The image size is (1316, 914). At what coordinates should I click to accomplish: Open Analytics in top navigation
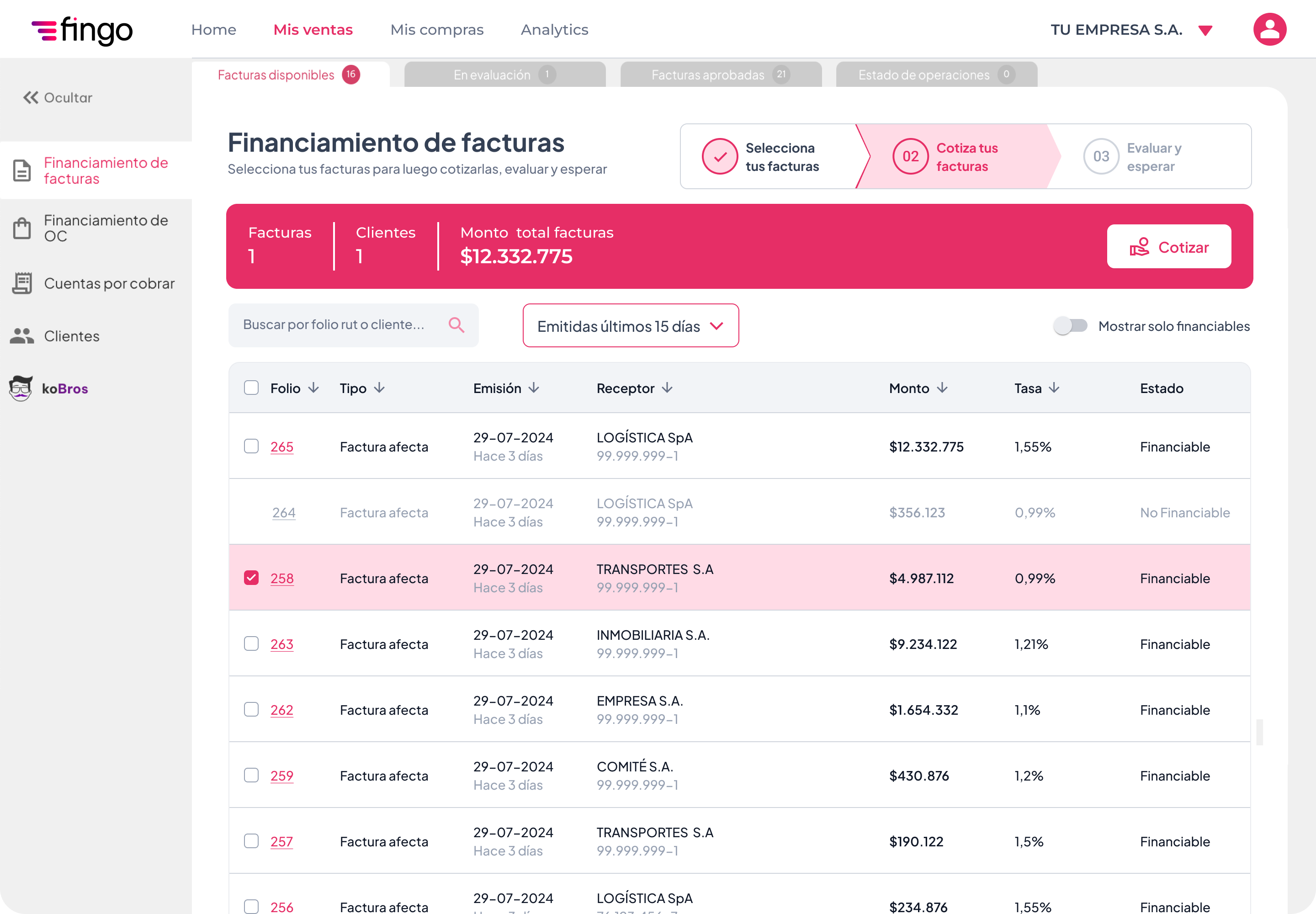pos(554,30)
